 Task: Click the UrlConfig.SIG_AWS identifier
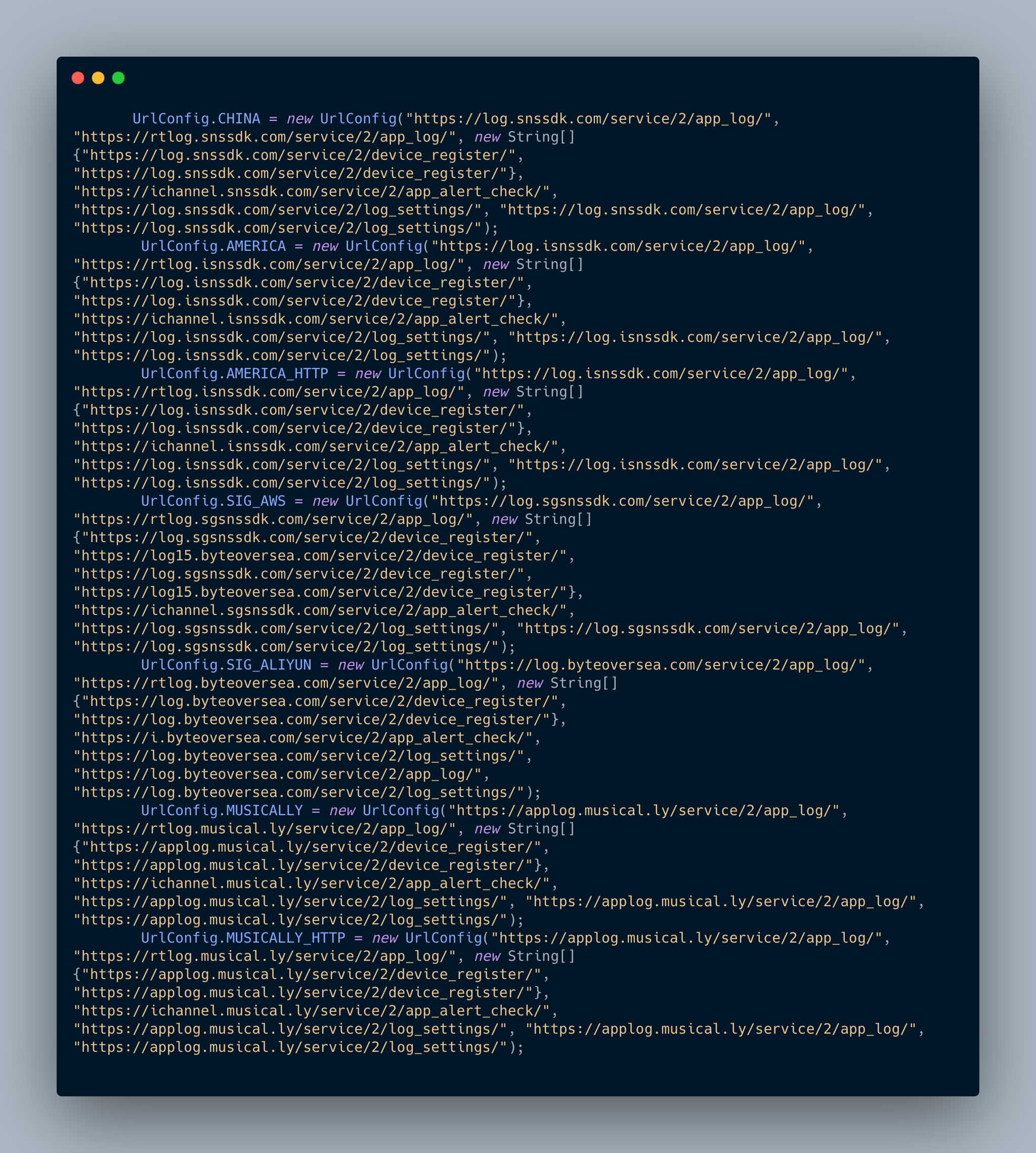coord(213,501)
